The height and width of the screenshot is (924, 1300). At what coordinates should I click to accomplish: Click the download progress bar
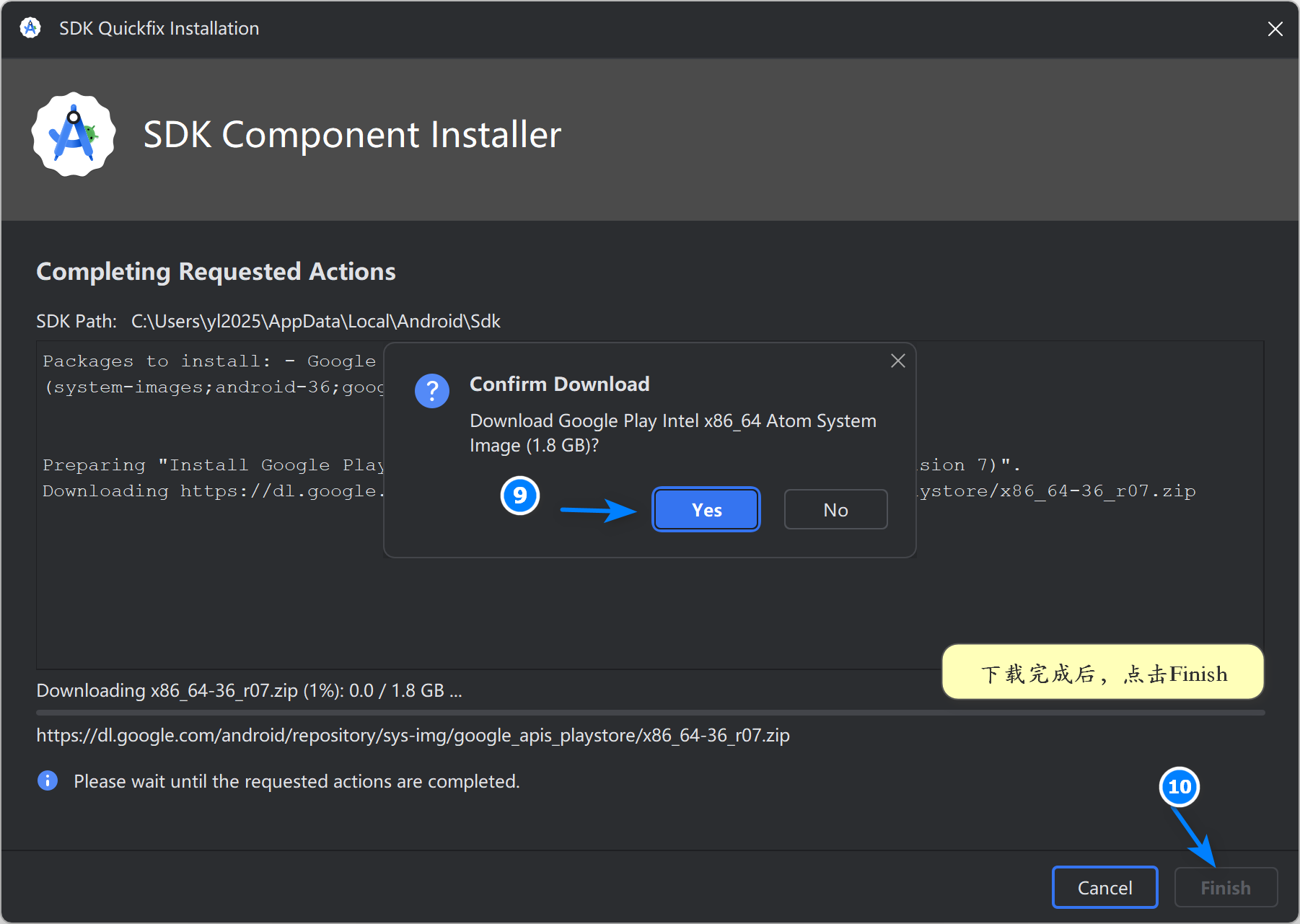649,713
